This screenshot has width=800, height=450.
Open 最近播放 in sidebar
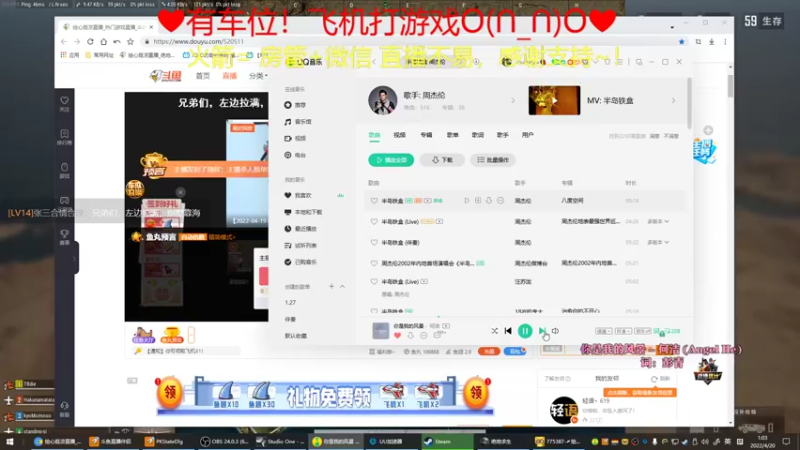tap(301, 229)
